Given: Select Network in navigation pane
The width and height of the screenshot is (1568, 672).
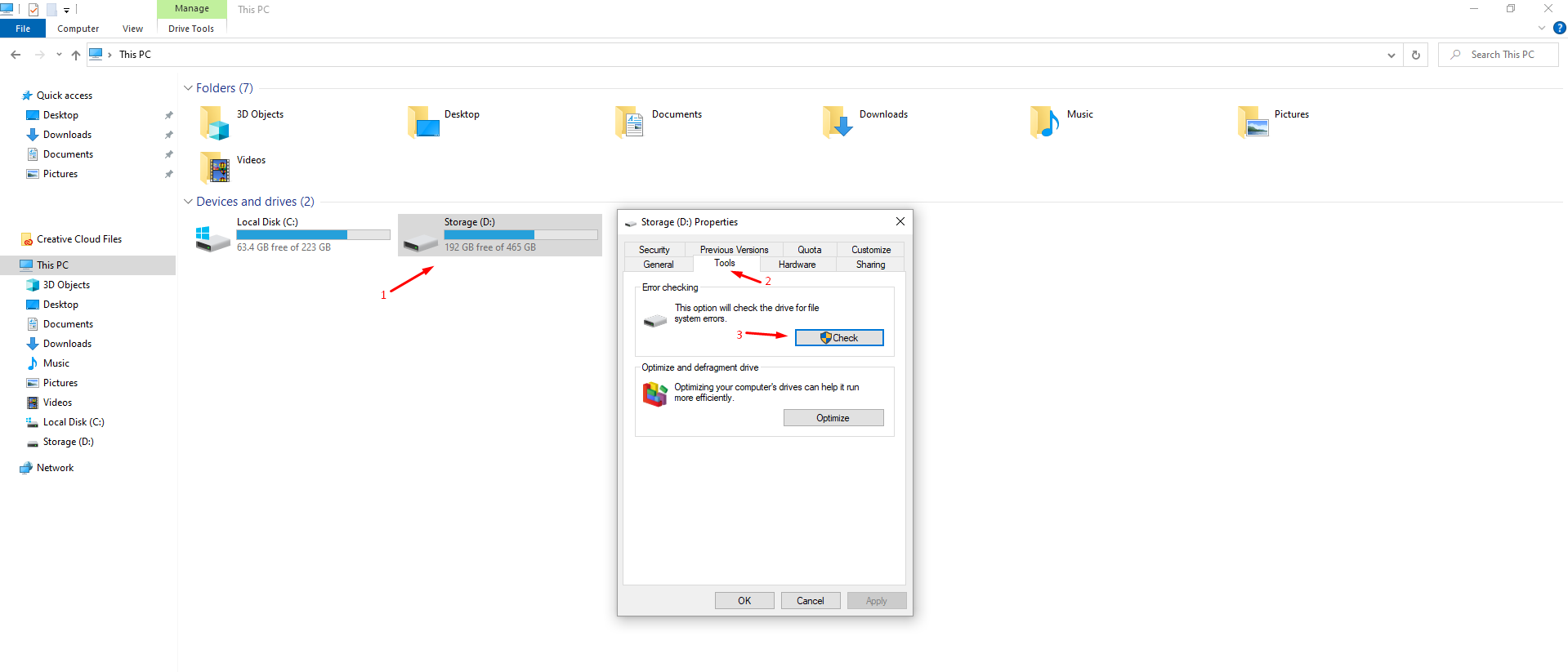Looking at the screenshot, I should click(x=55, y=468).
